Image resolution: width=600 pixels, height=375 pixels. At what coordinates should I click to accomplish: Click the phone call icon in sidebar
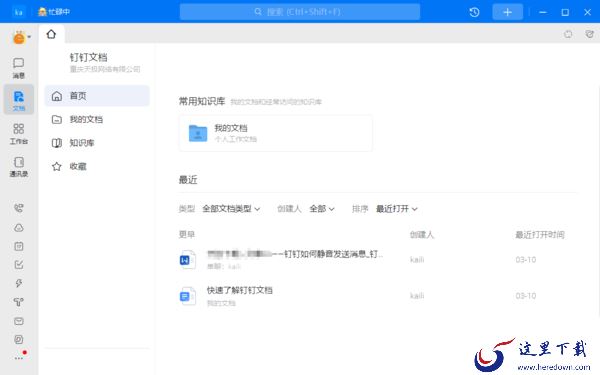pos(19,208)
